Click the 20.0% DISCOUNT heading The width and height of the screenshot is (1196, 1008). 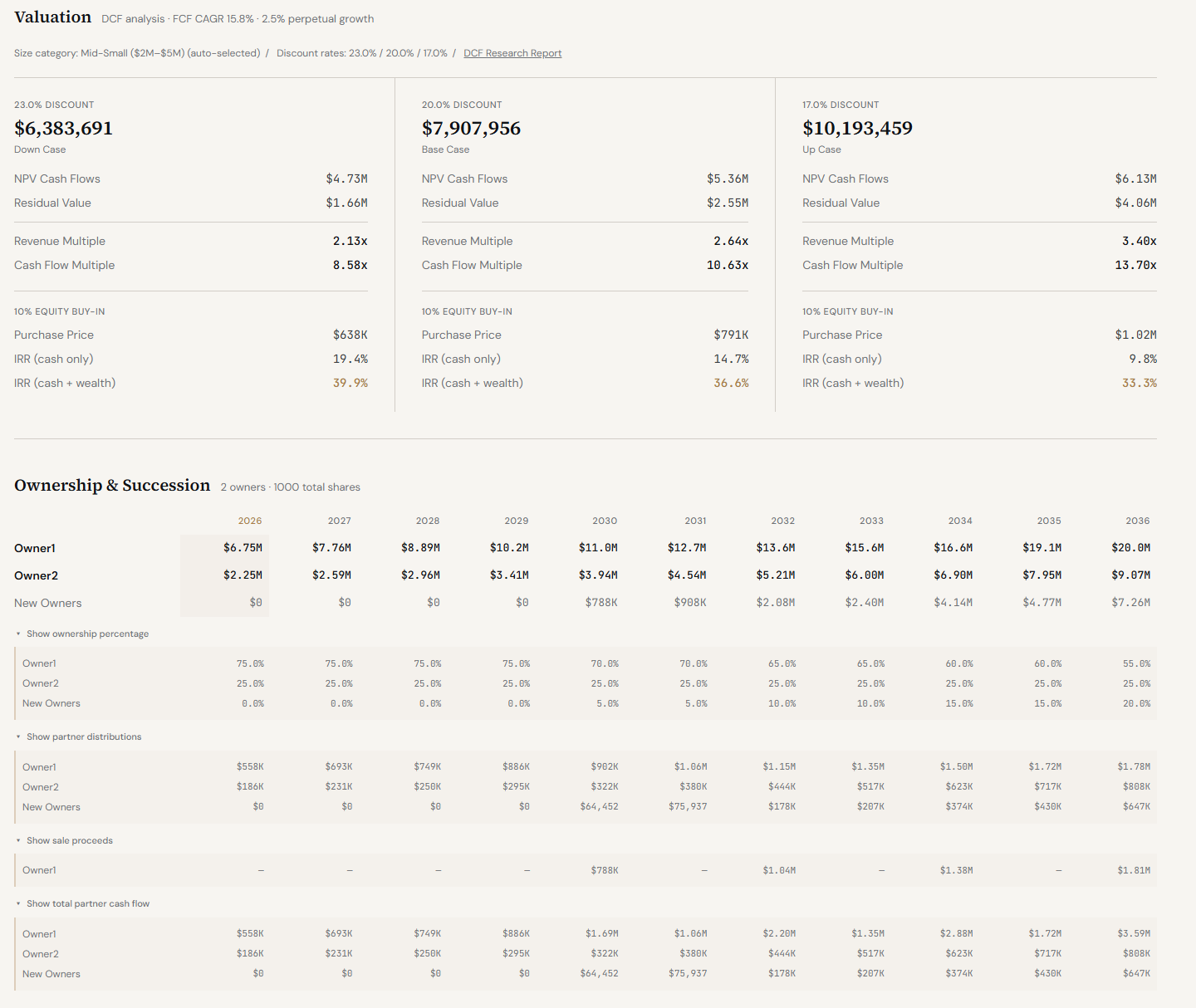(462, 105)
